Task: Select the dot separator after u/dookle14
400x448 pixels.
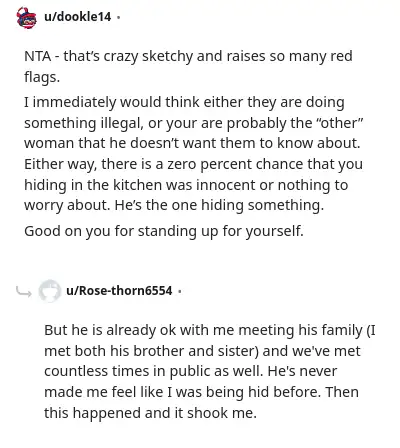Action: tap(118, 17)
